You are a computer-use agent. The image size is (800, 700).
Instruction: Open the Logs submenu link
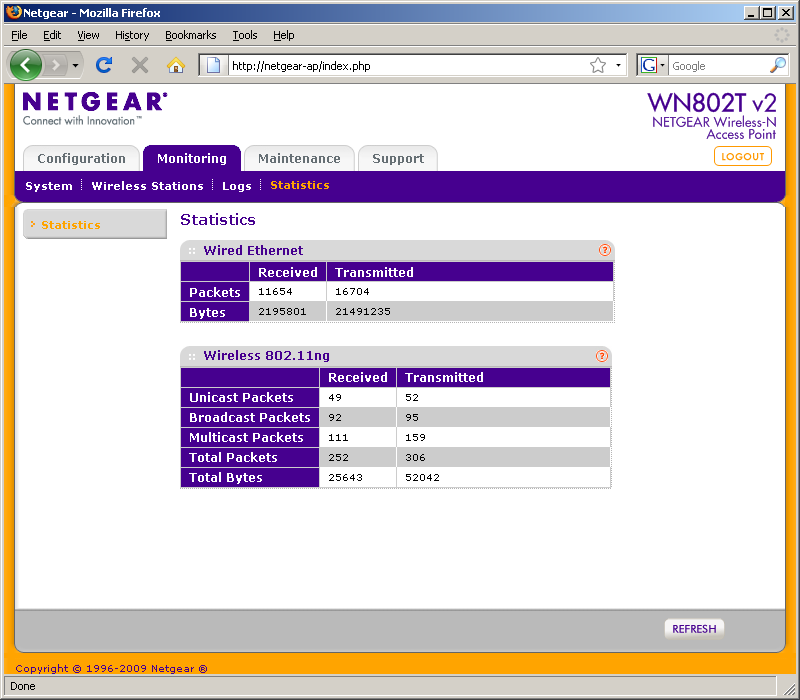[x=237, y=186]
